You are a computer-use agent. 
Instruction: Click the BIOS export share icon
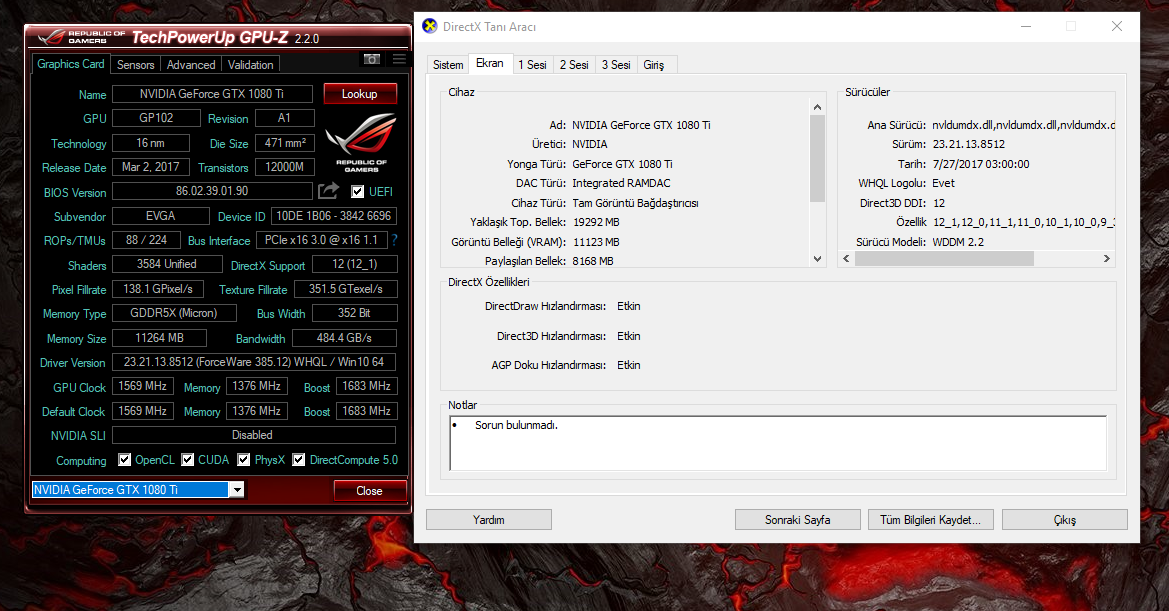(328, 191)
